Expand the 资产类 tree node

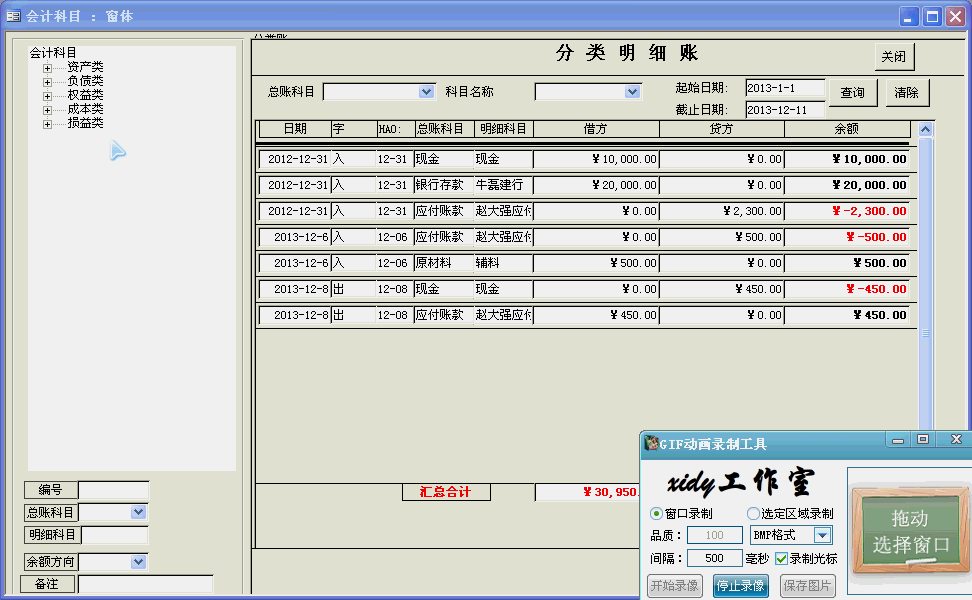coord(47,67)
